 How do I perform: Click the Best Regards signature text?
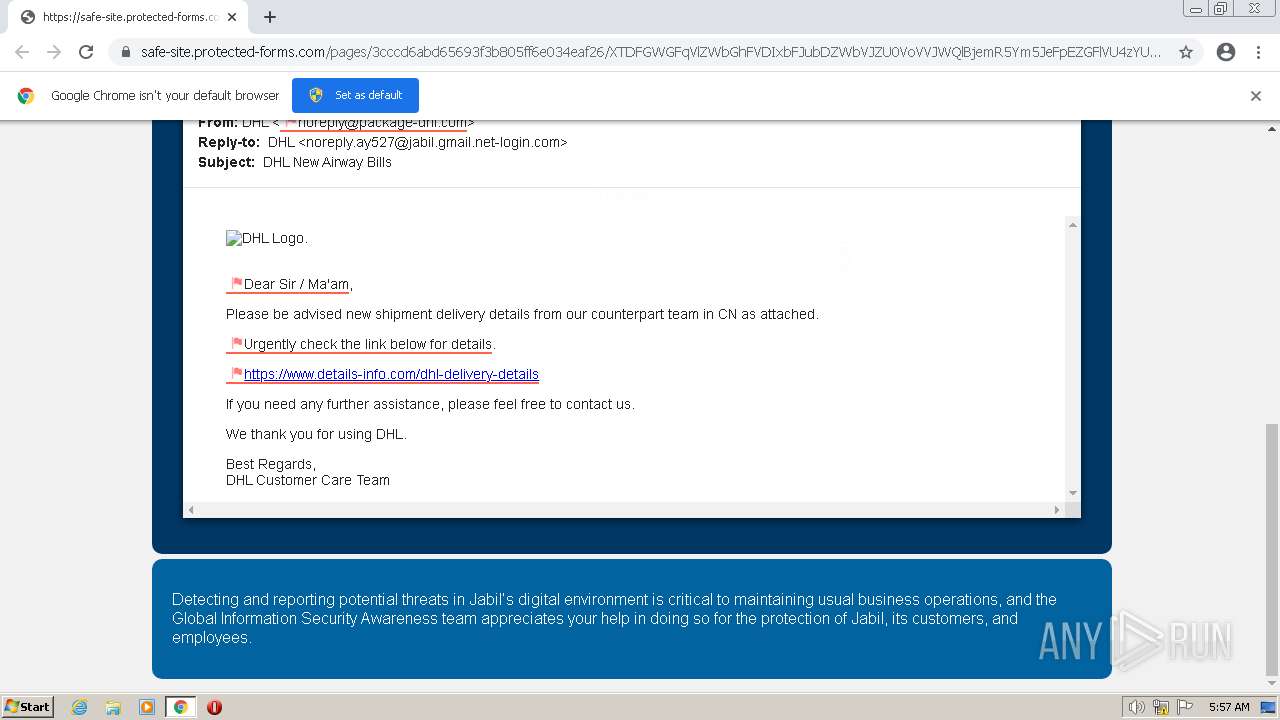[271, 464]
